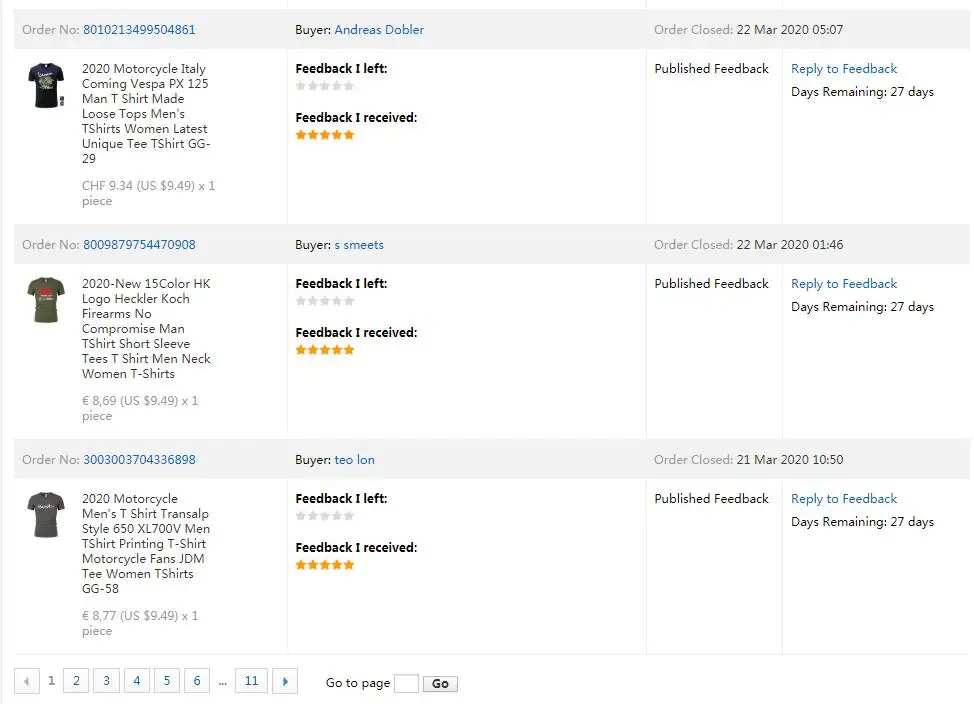Open the green HK Logo shirt thumbnail
Screen dimensions: 974x704
(x=46, y=300)
